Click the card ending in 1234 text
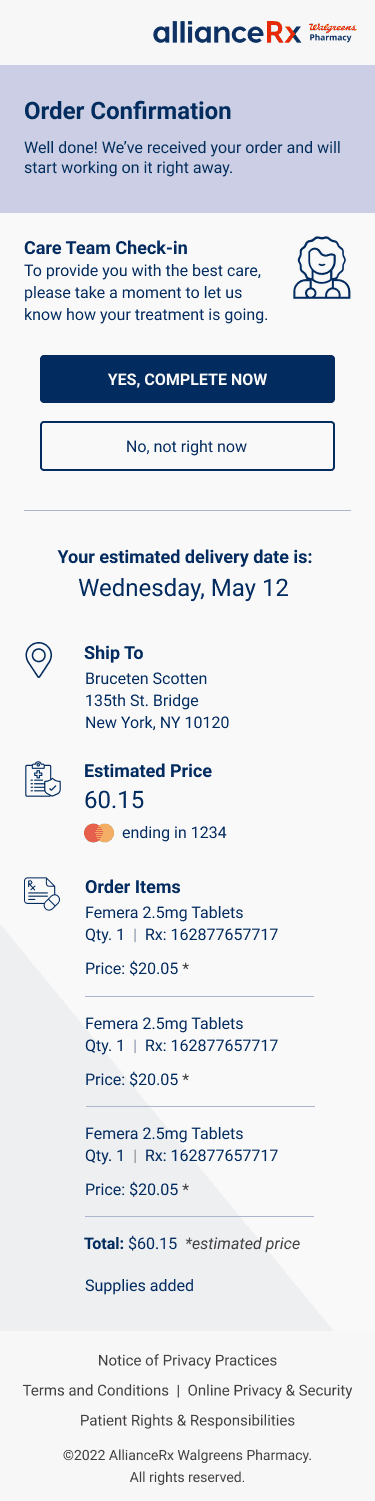375x1501 pixels. [x=174, y=832]
